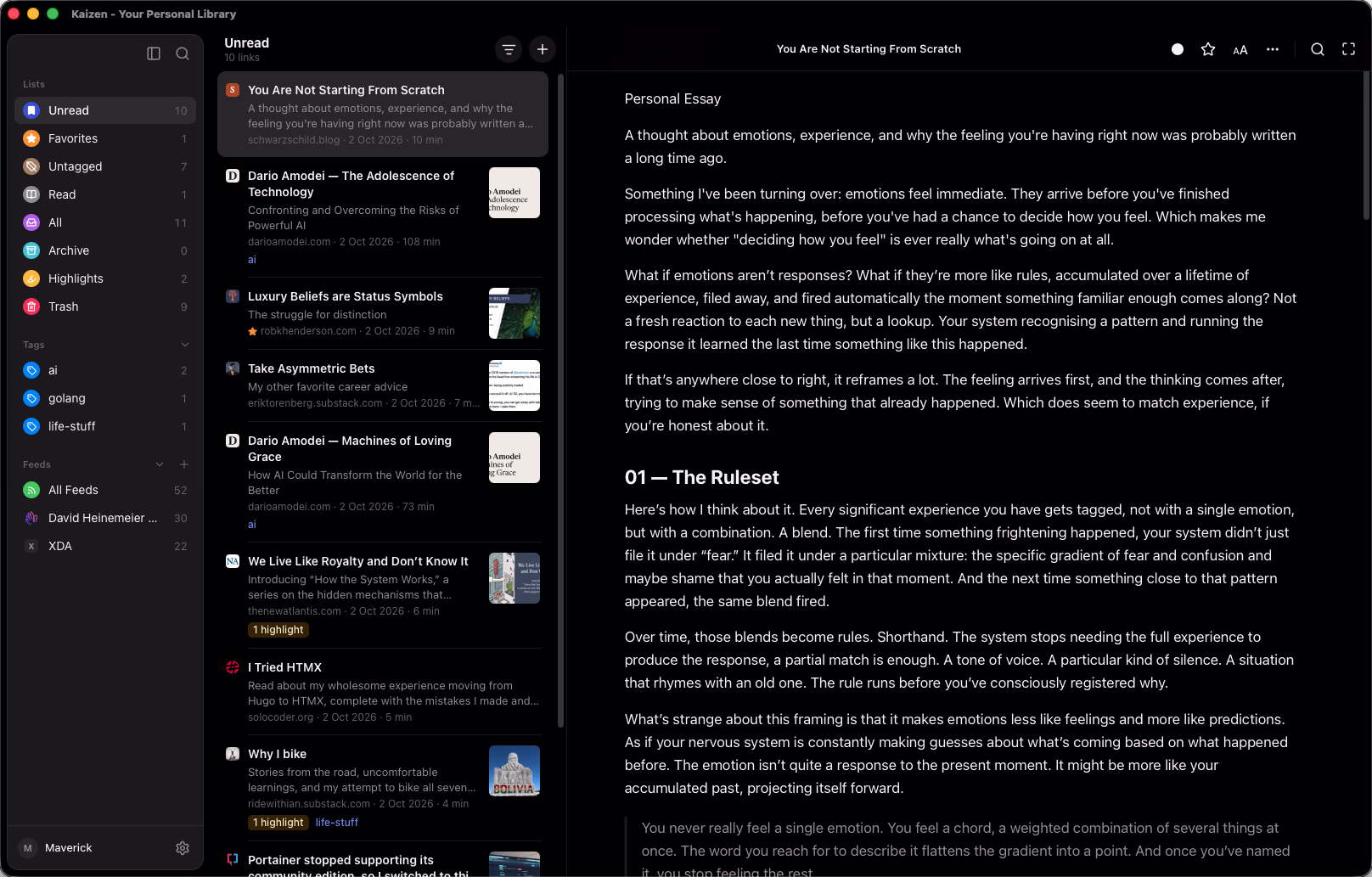Open text appearance AA settings
1372x877 pixels.
pyautogui.click(x=1240, y=50)
